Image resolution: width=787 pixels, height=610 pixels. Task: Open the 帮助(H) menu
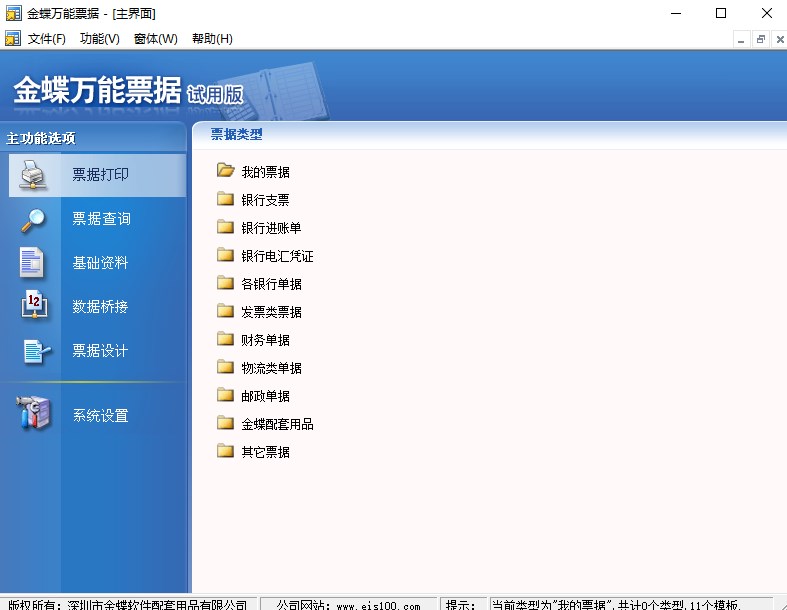(211, 39)
